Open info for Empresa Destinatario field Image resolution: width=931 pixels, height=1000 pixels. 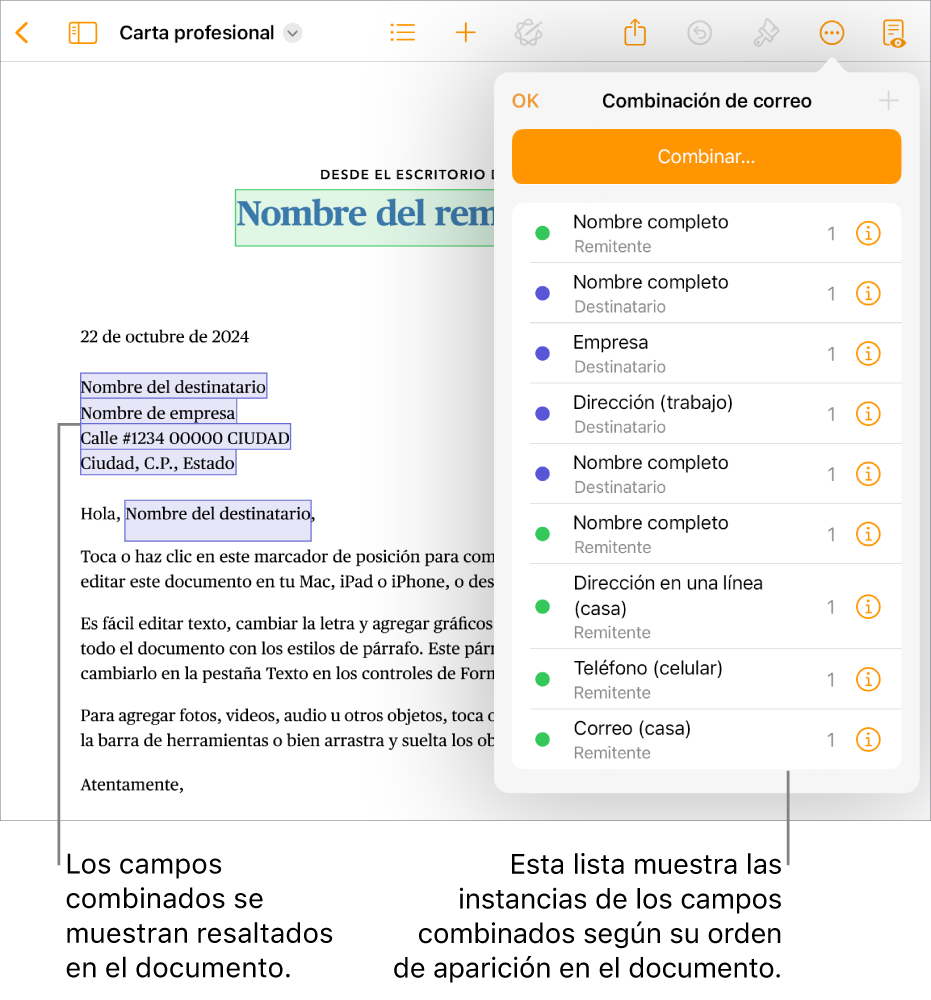(868, 353)
